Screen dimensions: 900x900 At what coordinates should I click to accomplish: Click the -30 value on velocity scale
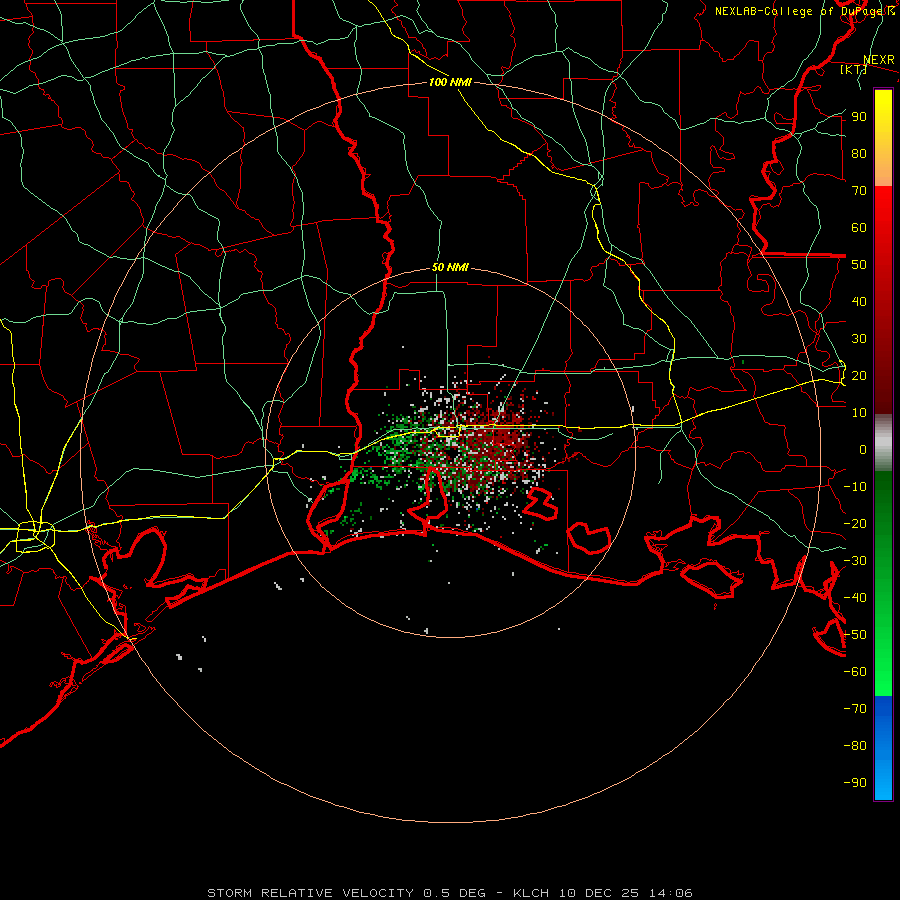click(855, 561)
